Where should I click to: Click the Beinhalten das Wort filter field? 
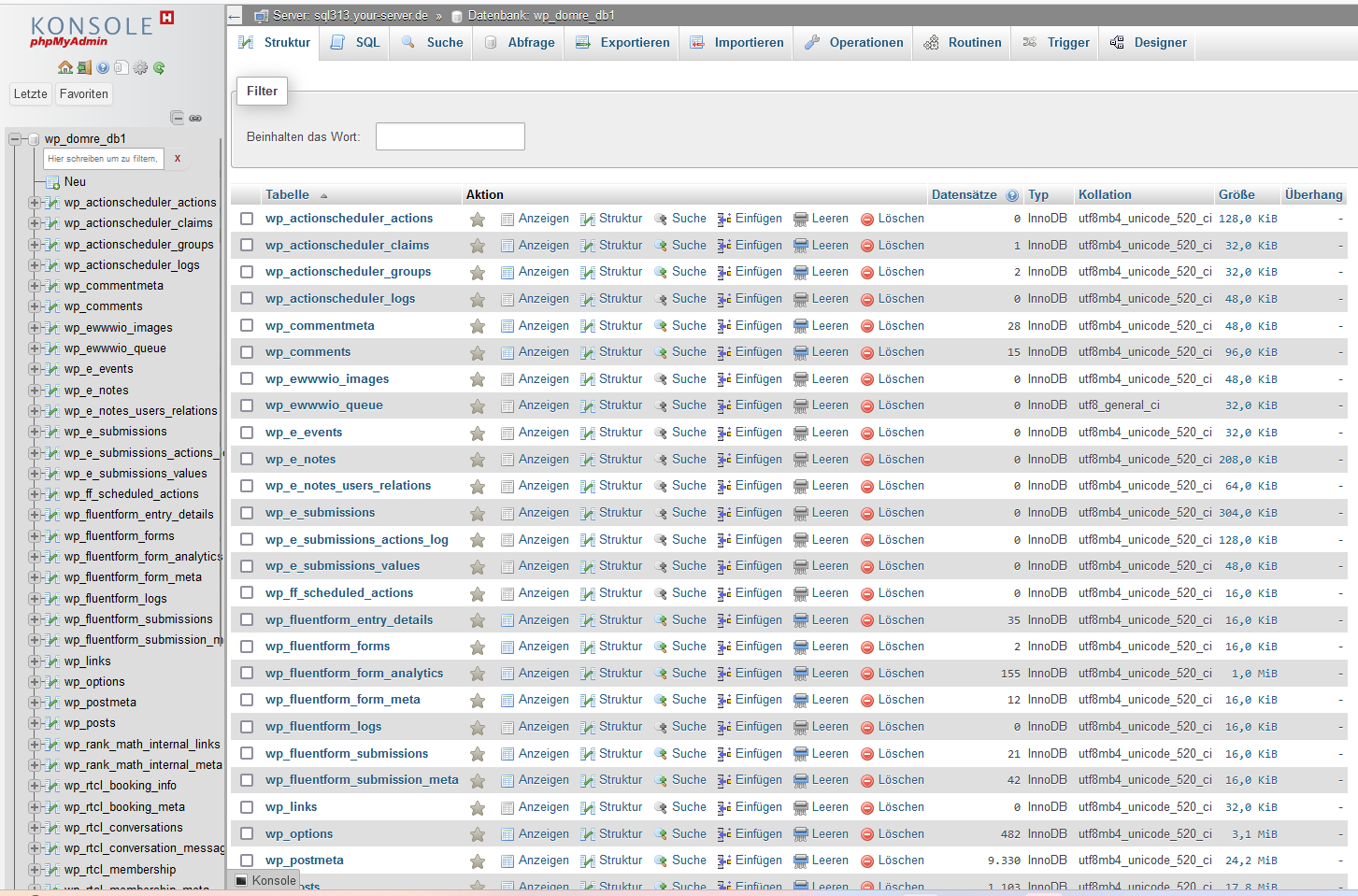[450, 135]
